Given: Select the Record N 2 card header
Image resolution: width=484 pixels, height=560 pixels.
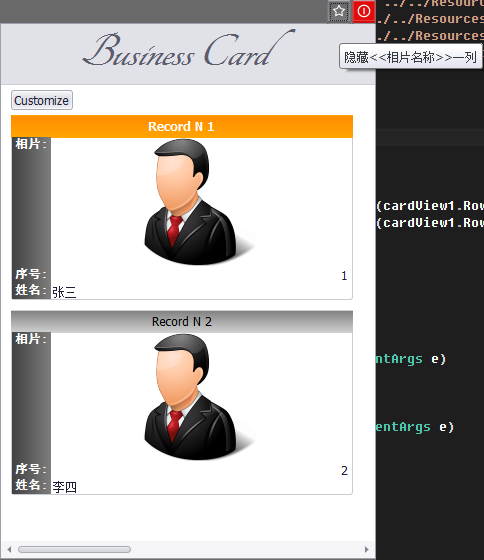Looking at the screenshot, I should coord(182,321).
